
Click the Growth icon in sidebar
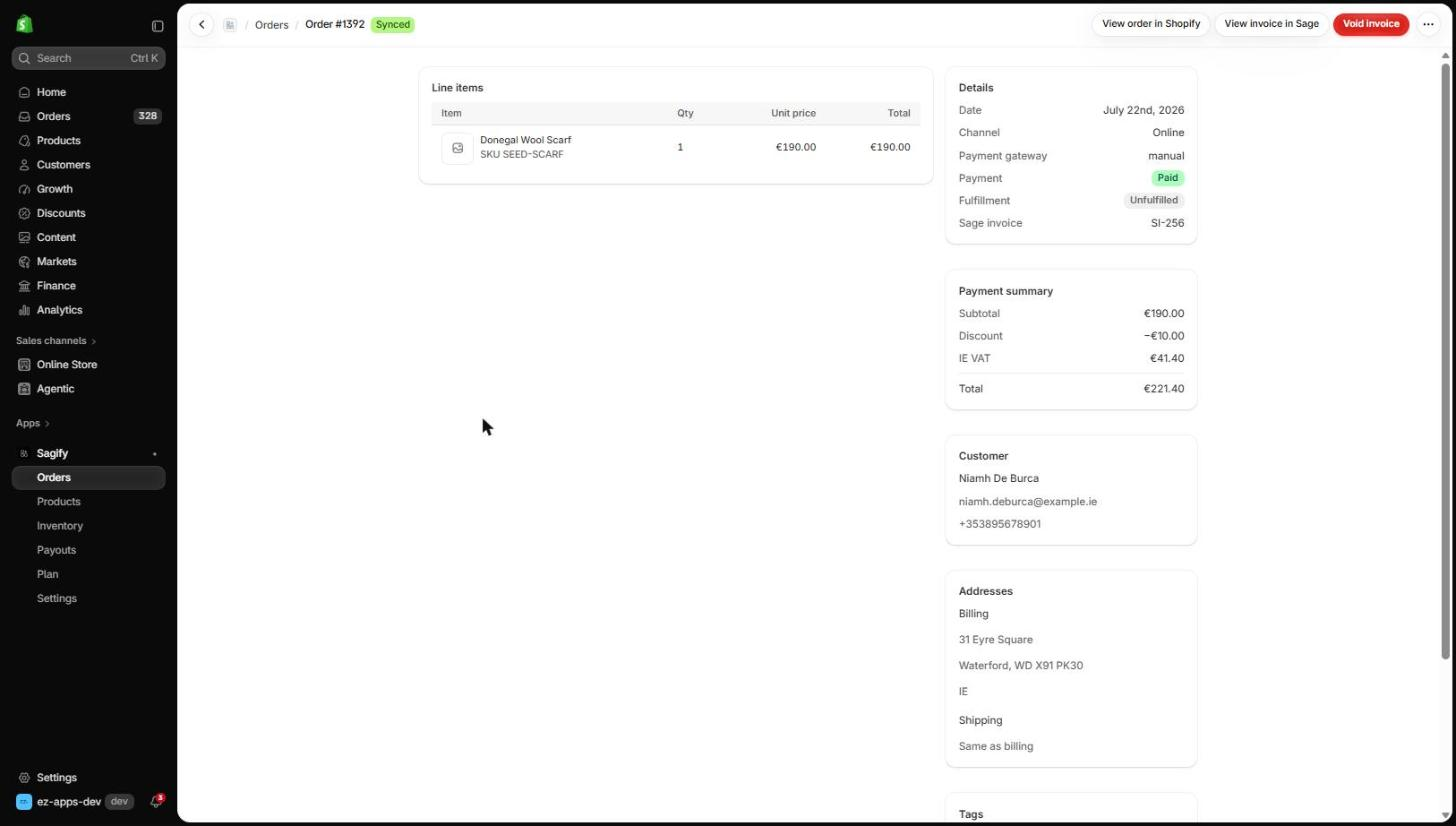tap(25, 189)
